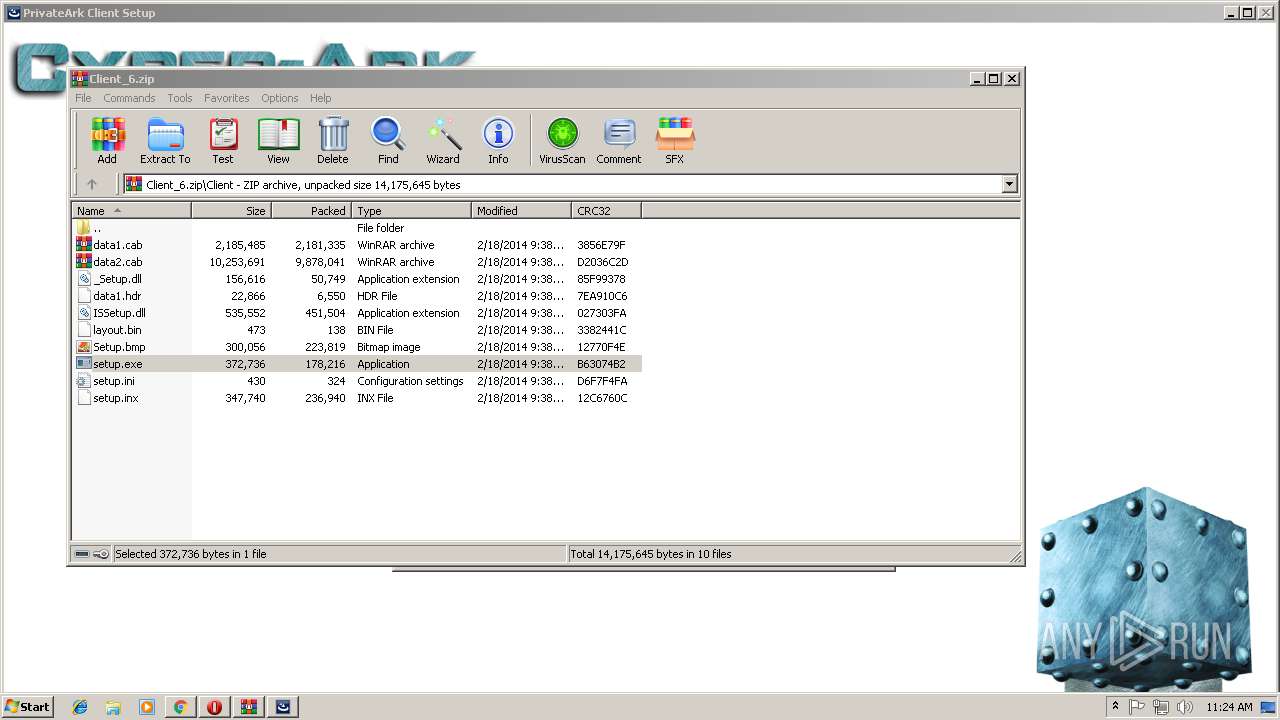The width and height of the screenshot is (1280, 720).
Task: Click the taskbar clock 11:24 AM
Action: pos(1229,707)
